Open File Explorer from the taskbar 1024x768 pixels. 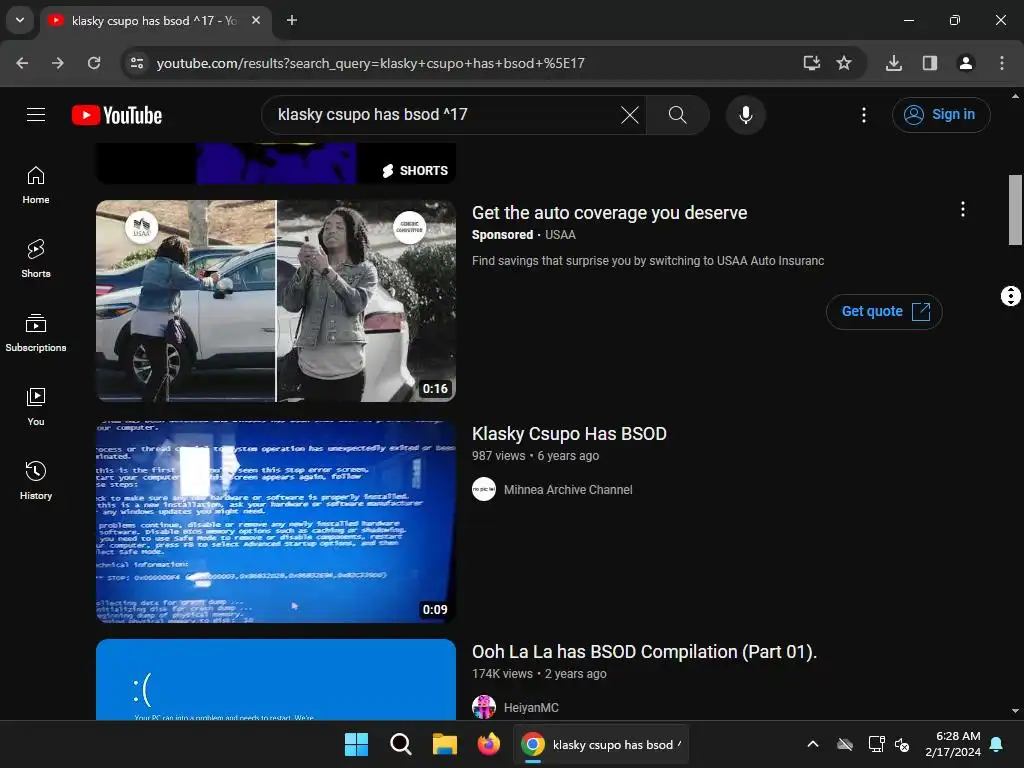point(445,744)
